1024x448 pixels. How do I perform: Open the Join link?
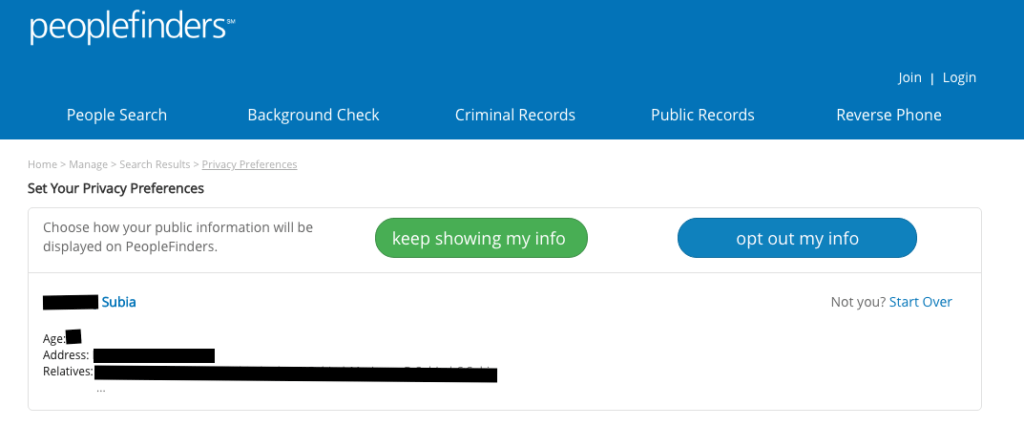[909, 78]
